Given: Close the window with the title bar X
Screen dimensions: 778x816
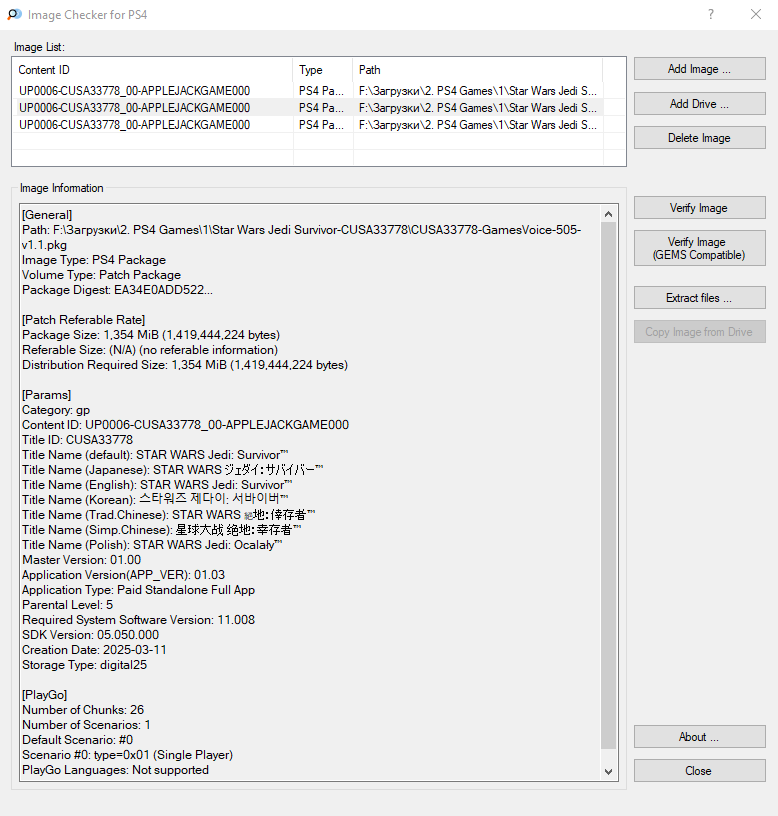Looking at the screenshot, I should (x=756, y=15).
